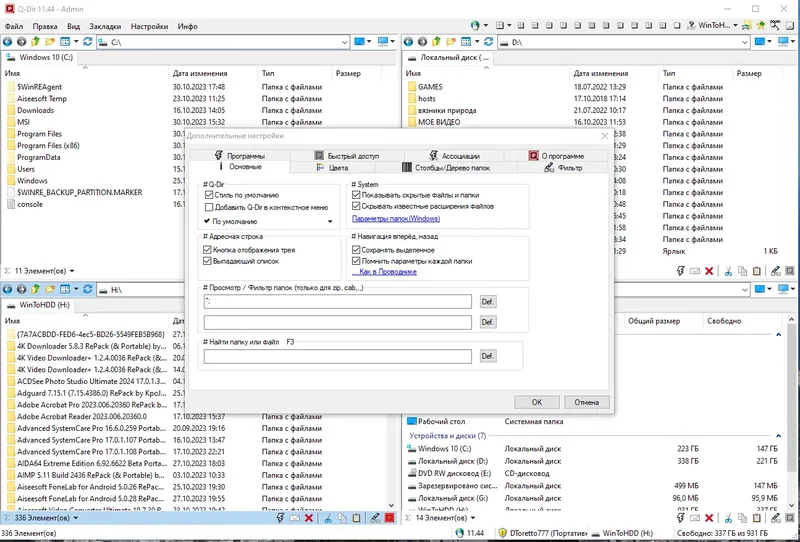Switch to the Цвета tab
This screenshot has width=800, height=542.
click(x=332, y=167)
